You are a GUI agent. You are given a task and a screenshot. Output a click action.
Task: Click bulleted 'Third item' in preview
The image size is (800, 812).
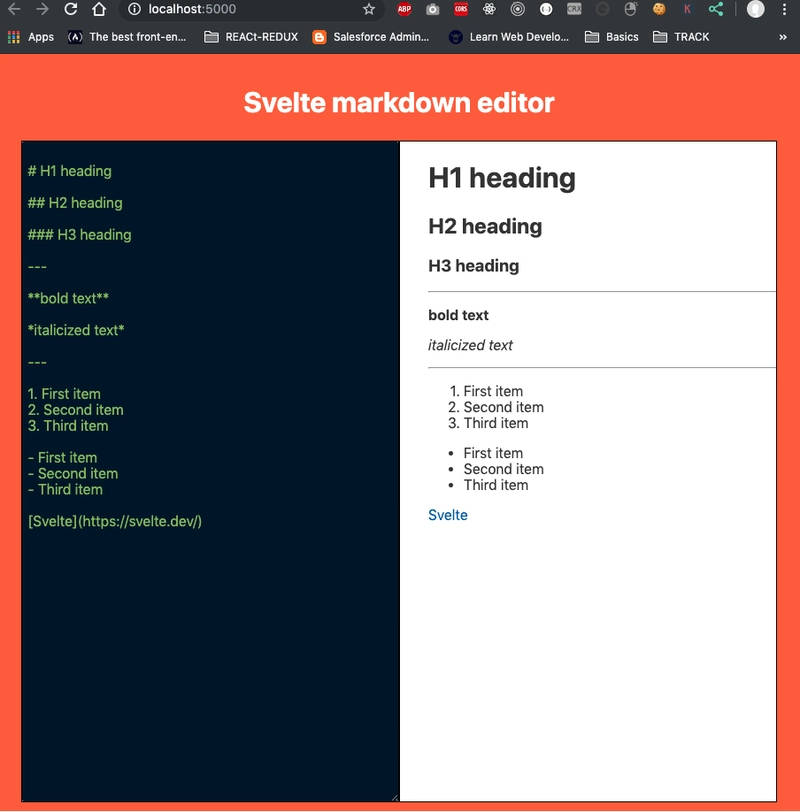pyautogui.click(x=496, y=485)
